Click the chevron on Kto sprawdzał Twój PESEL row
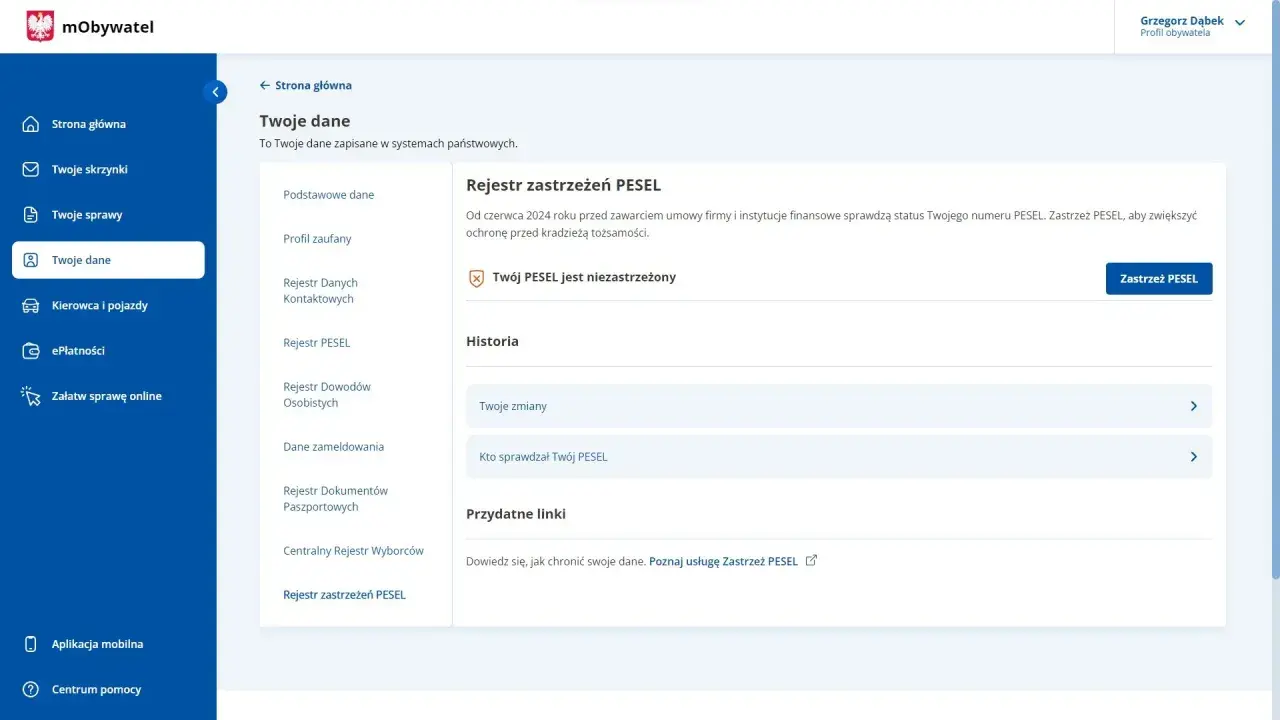 click(1193, 456)
